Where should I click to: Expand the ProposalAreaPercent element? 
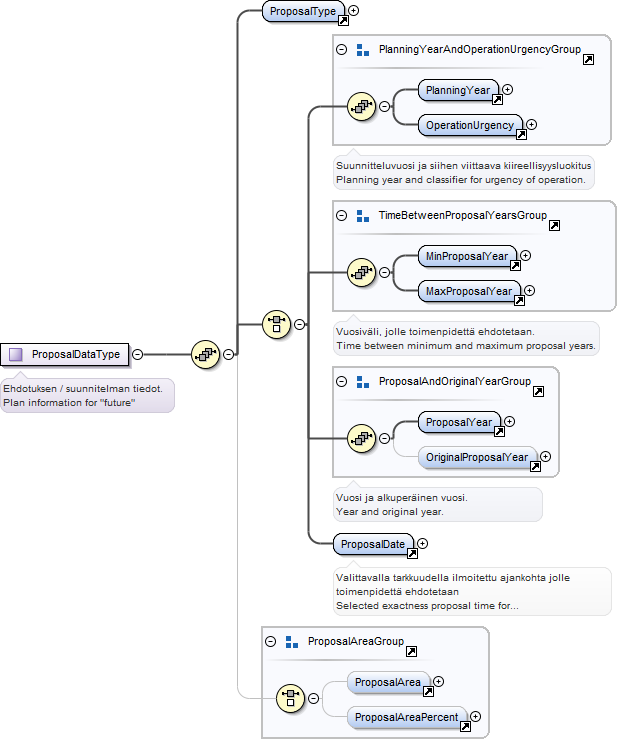coord(476,716)
